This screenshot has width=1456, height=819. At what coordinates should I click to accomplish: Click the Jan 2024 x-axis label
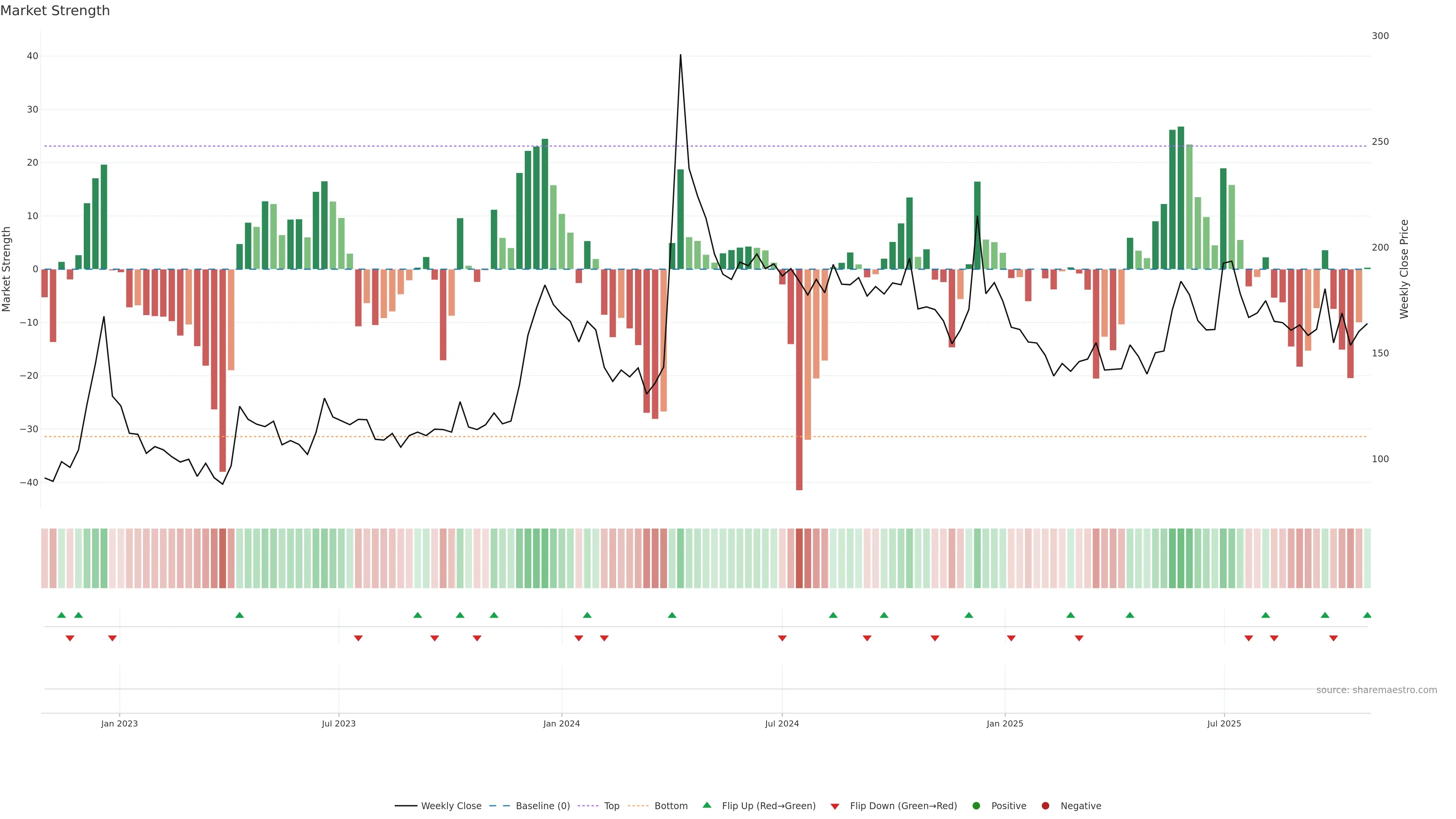point(561,723)
